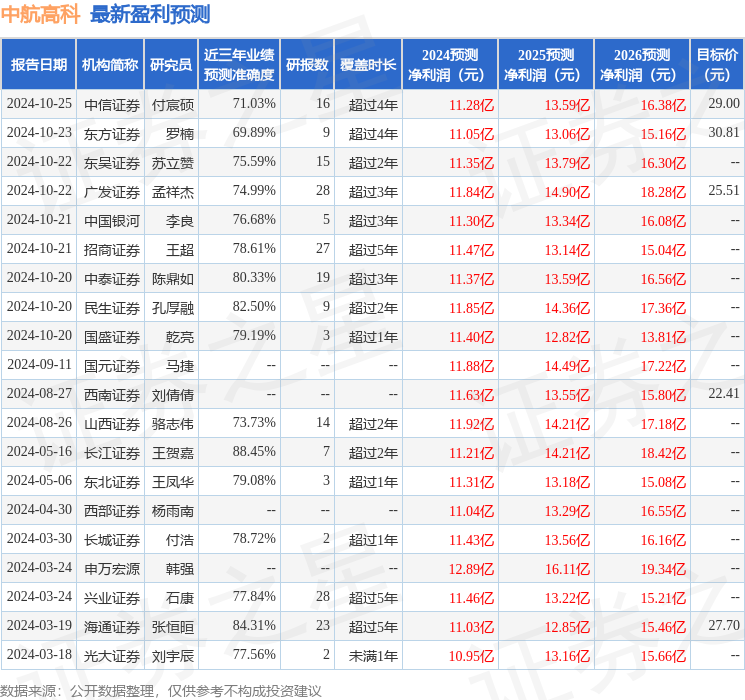Click analyst name 孟祥杰
Screen dimensions: 745x700
pos(173,192)
